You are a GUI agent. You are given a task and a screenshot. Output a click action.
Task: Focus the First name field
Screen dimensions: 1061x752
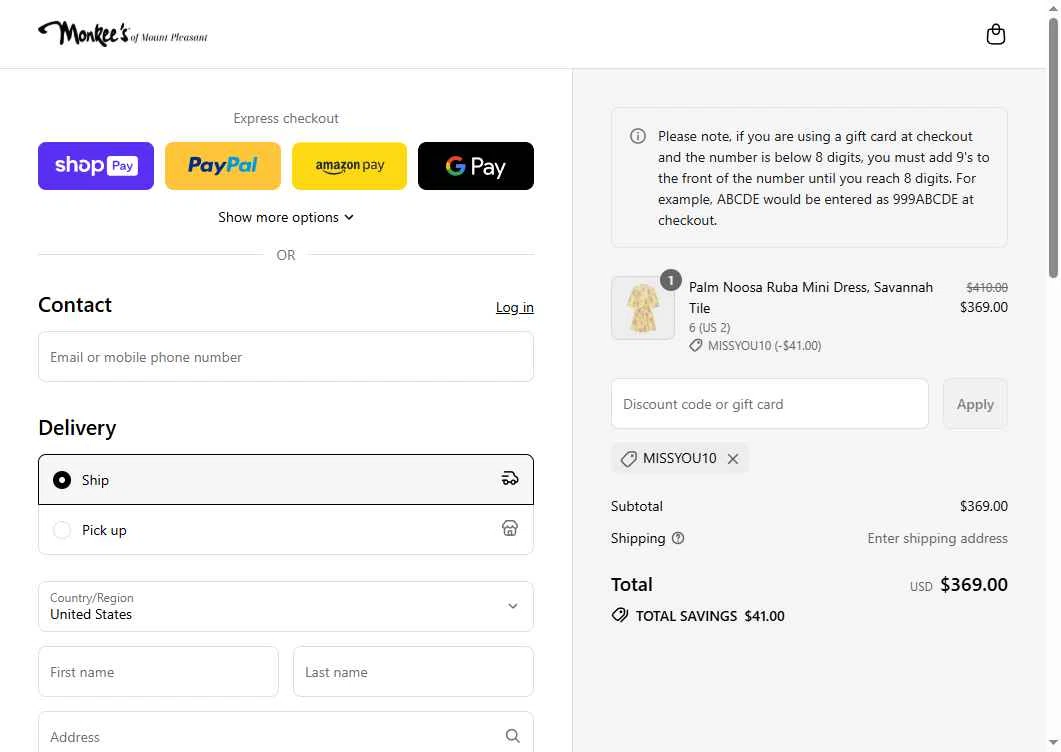158,671
